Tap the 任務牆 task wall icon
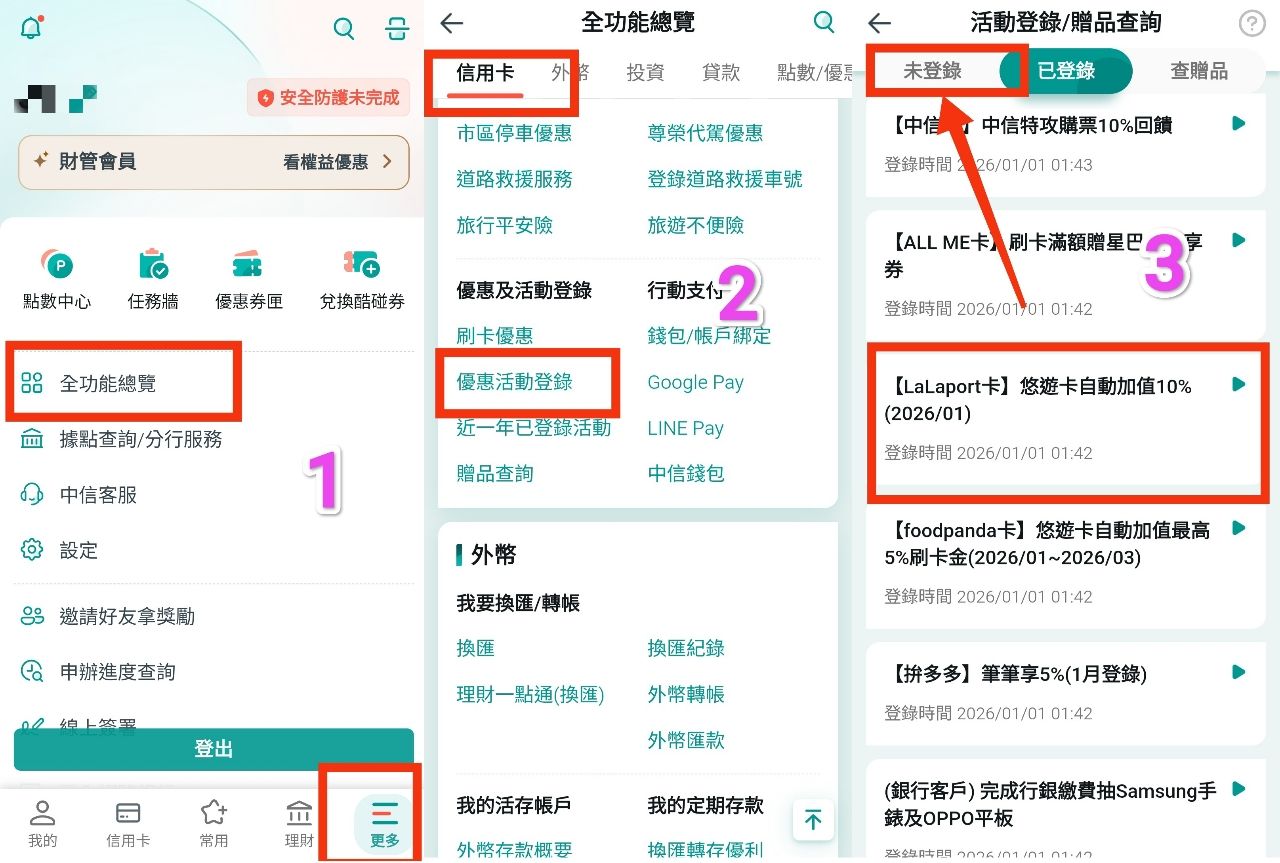 point(153,266)
